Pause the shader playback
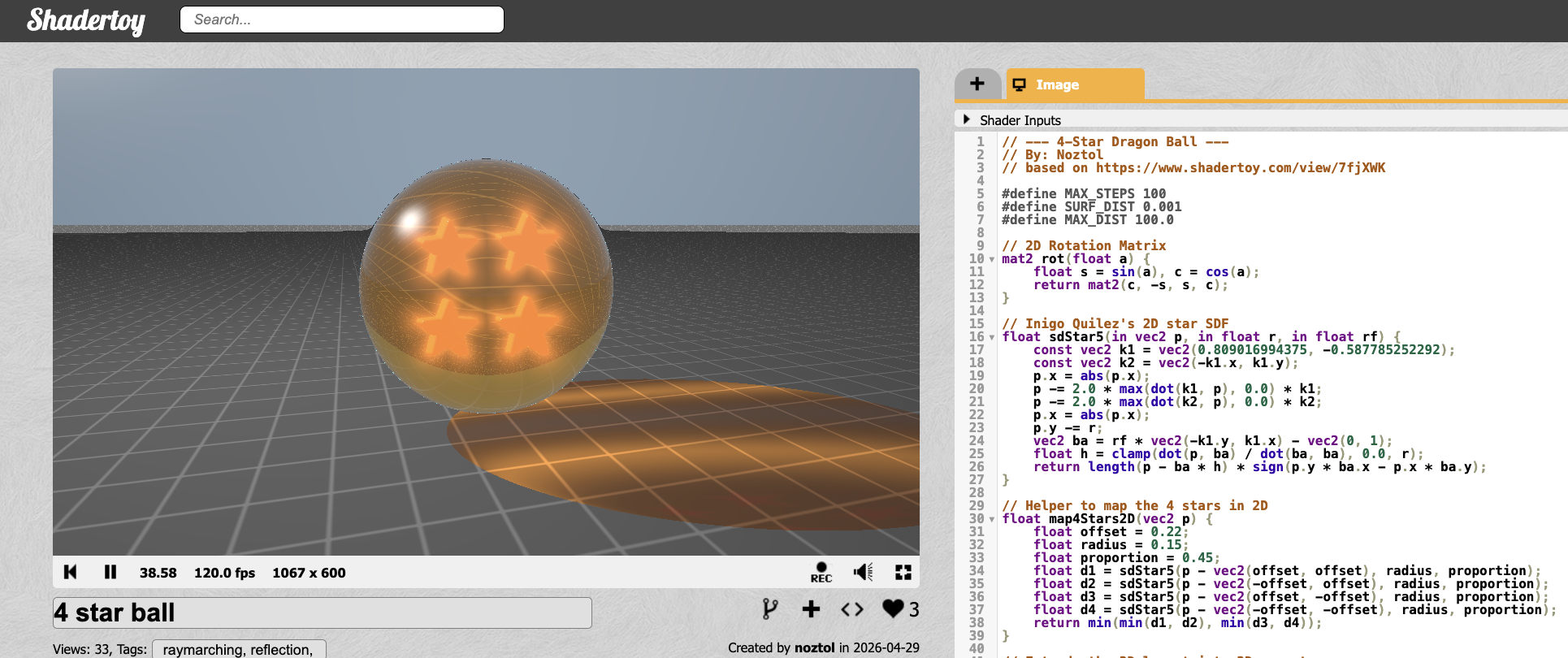 [110, 572]
